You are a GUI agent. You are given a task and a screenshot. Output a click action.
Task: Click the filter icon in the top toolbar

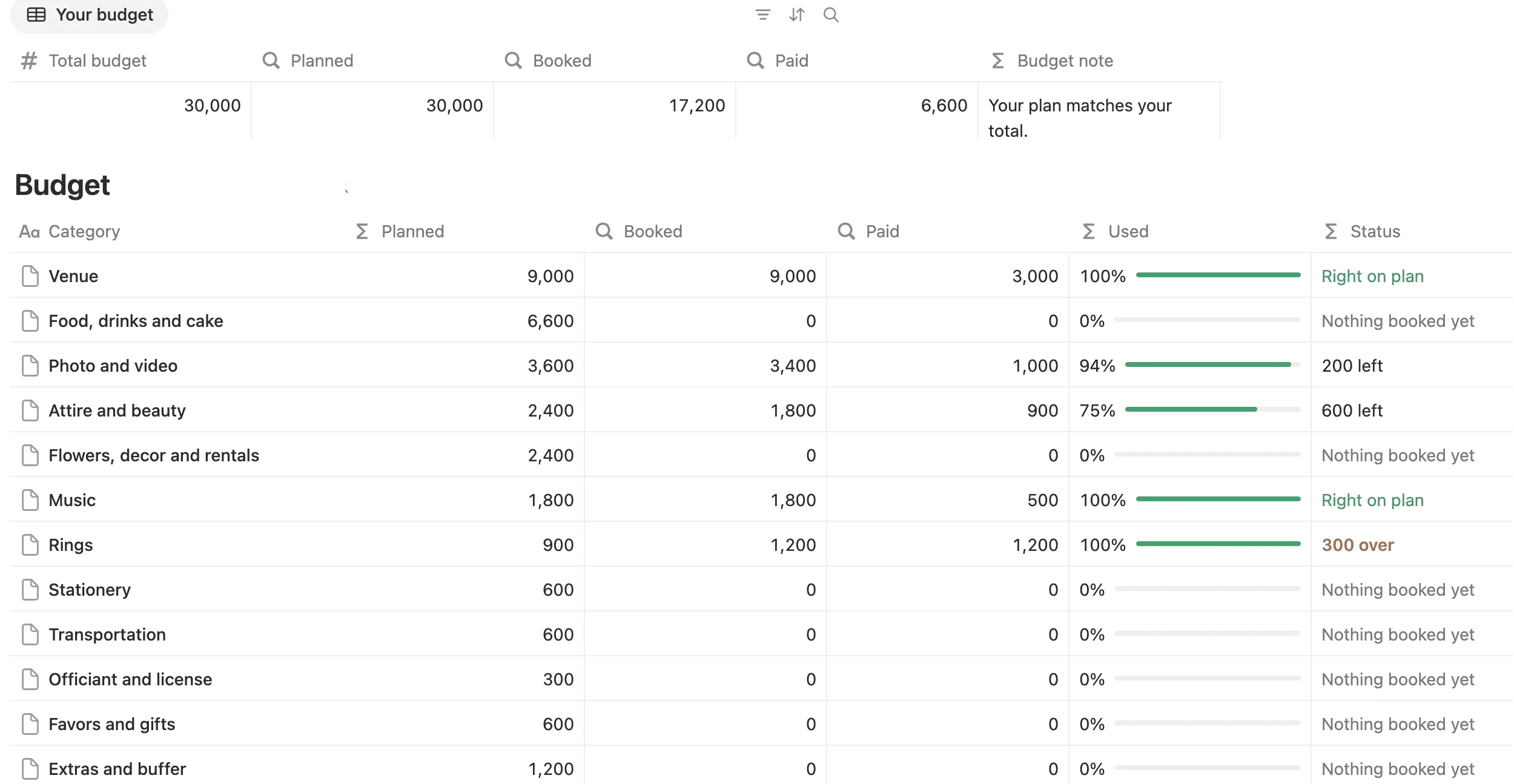click(x=762, y=15)
